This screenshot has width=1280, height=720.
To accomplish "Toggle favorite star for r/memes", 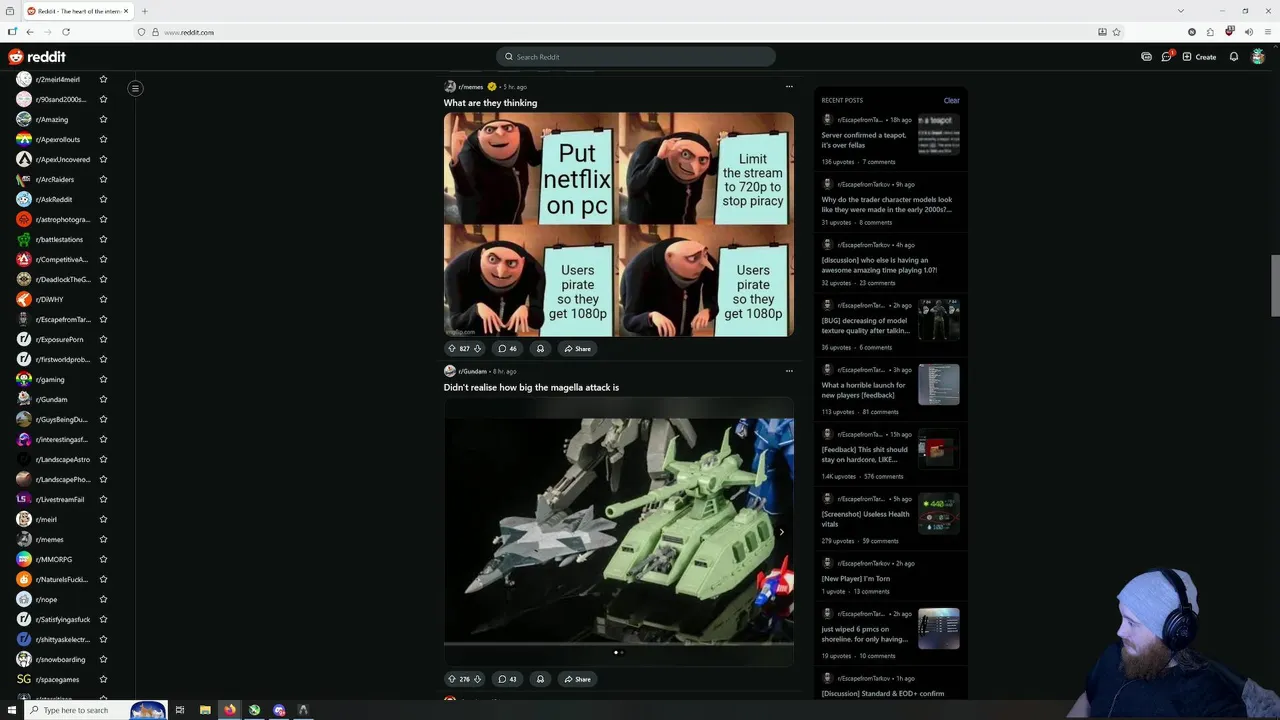I will [x=103, y=539].
